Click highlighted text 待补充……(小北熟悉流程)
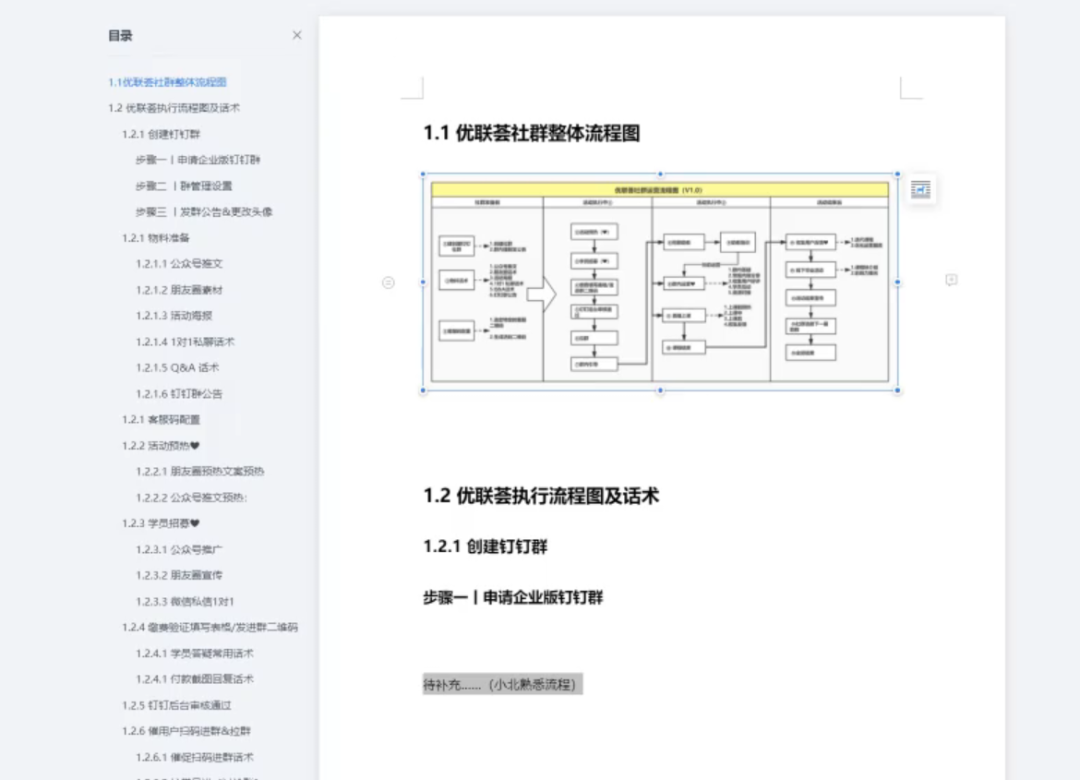 tap(503, 685)
